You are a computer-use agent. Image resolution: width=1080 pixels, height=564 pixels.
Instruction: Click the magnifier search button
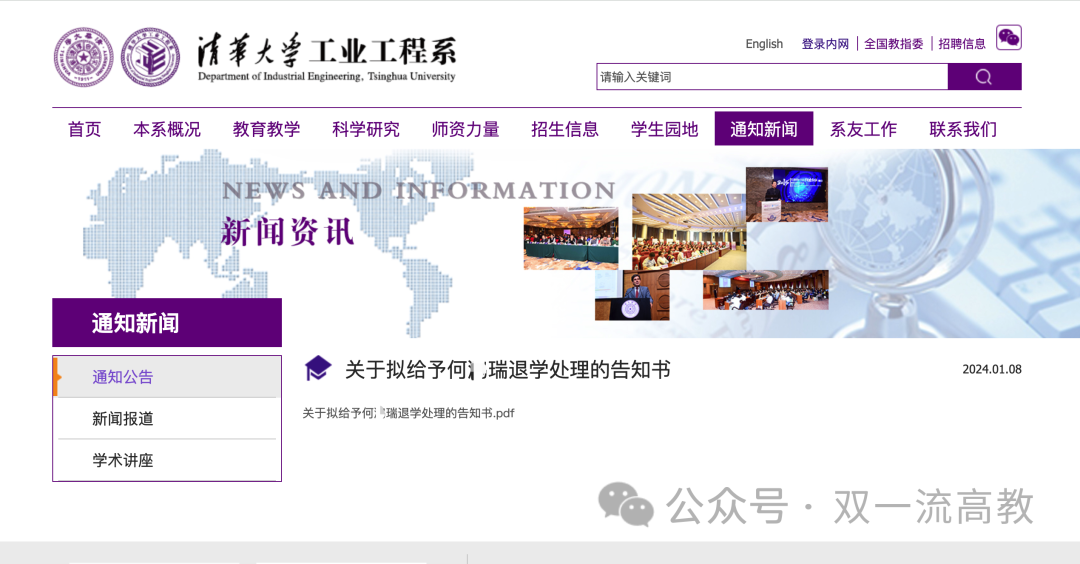984,77
